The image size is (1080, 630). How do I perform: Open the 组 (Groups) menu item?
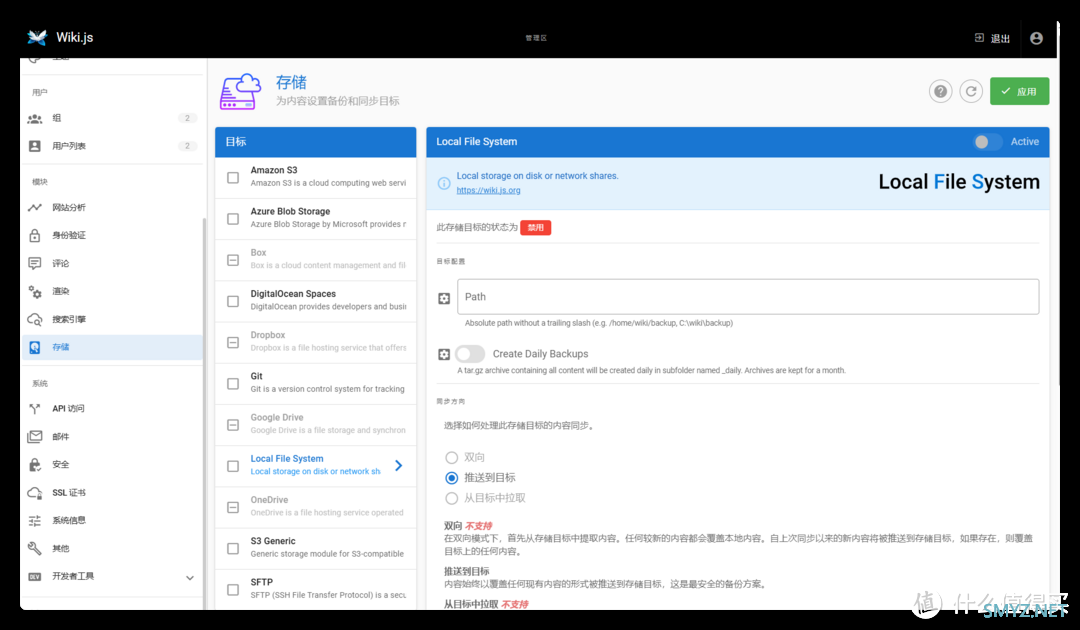point(112,118)
